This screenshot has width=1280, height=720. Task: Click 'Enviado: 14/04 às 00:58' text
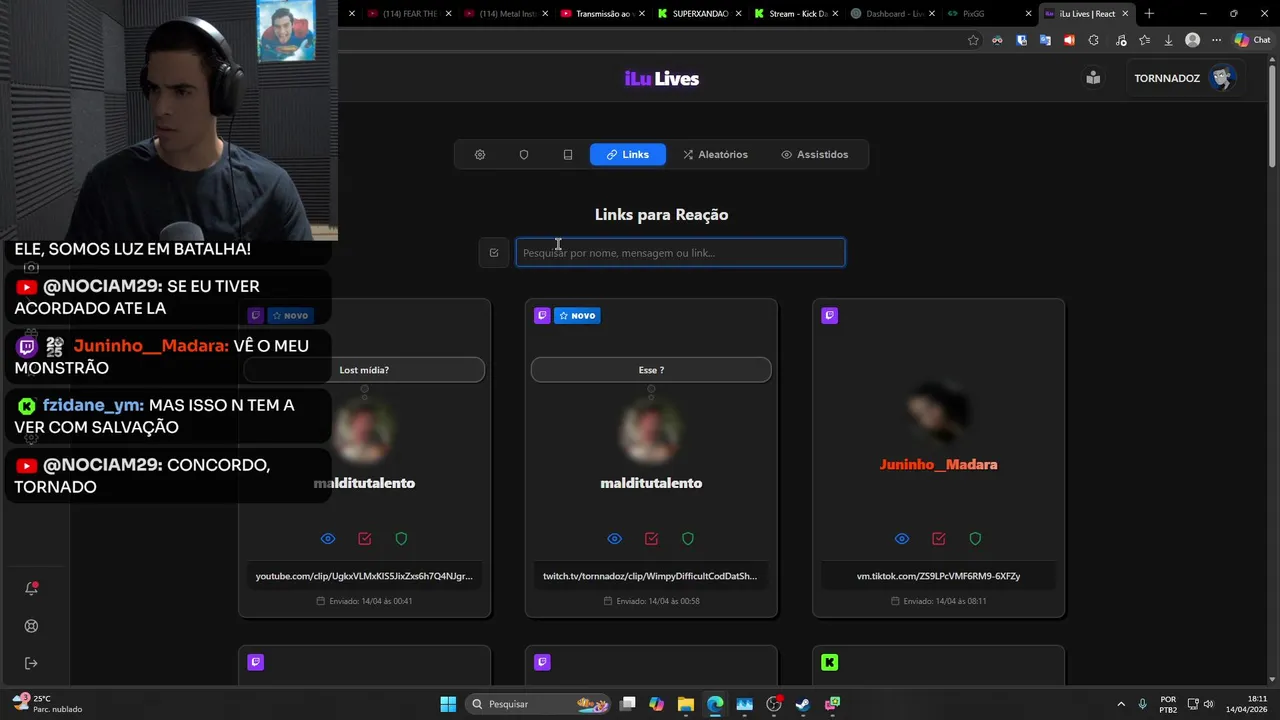point(658,601)
